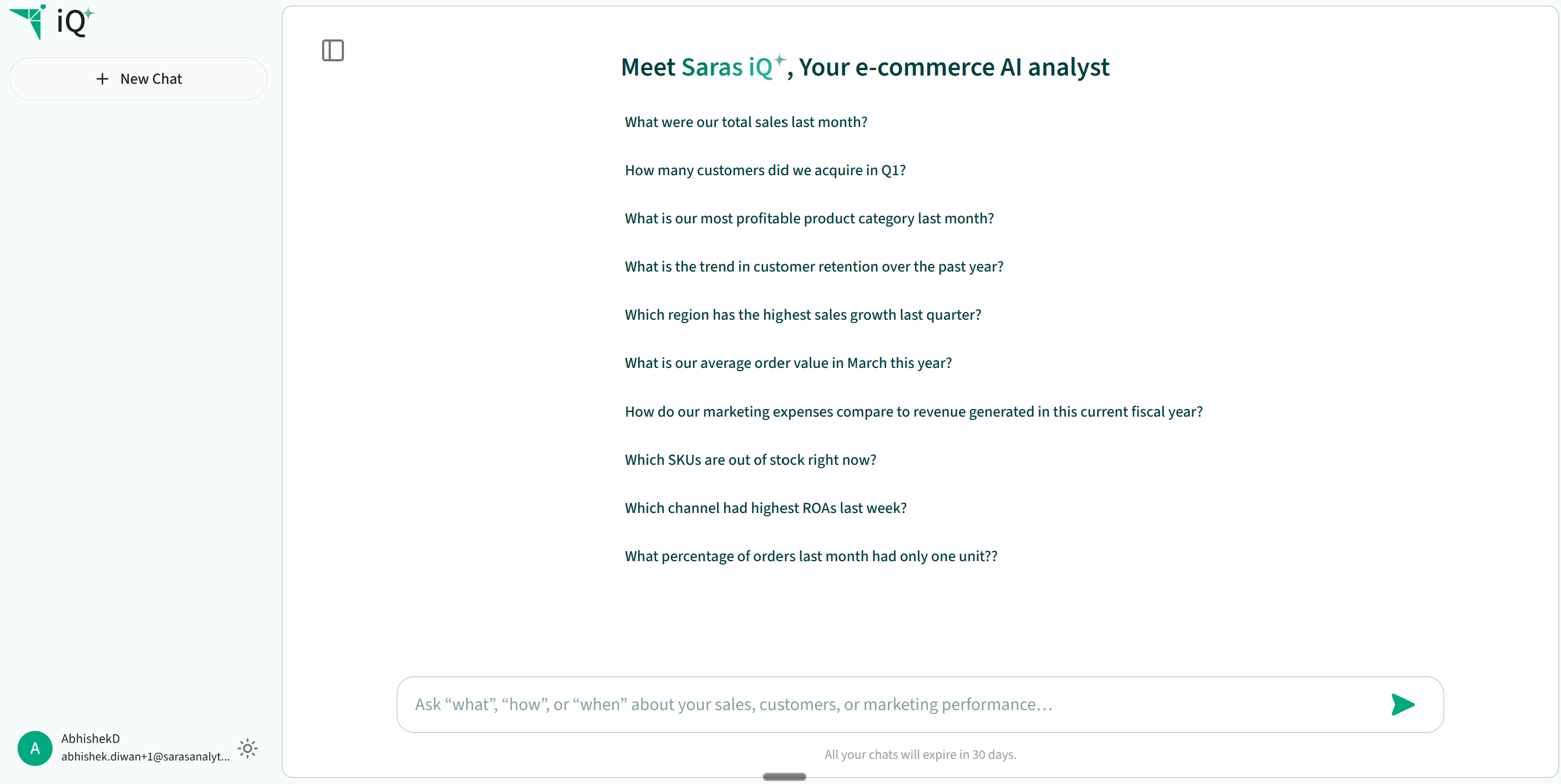This screenshot has width=1561, height=784.
Task: Select the average order value in March question
Action: [788, 363]
